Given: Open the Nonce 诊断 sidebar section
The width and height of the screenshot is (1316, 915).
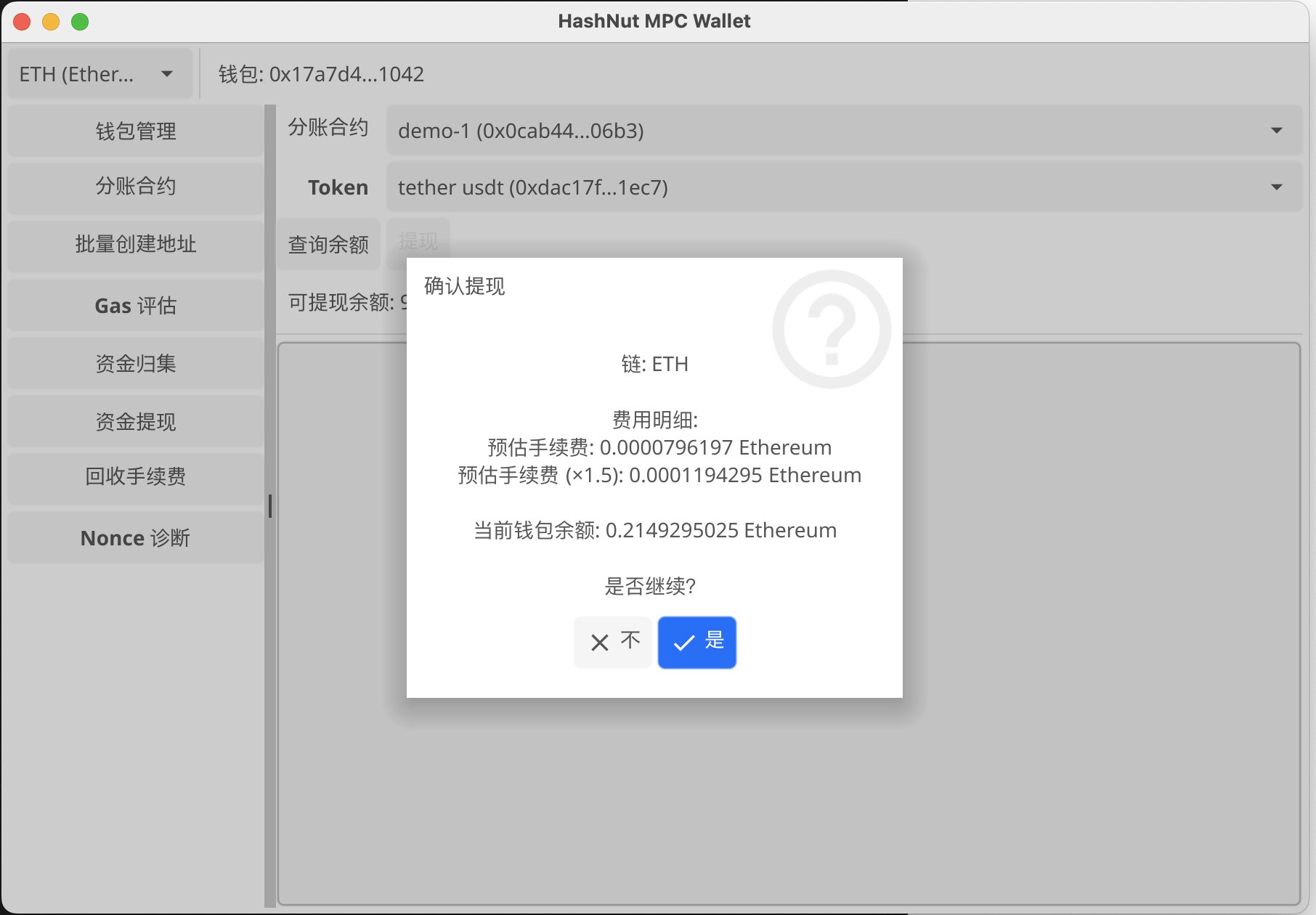Looking at the screenshot, I should click(x=136, y=537).
